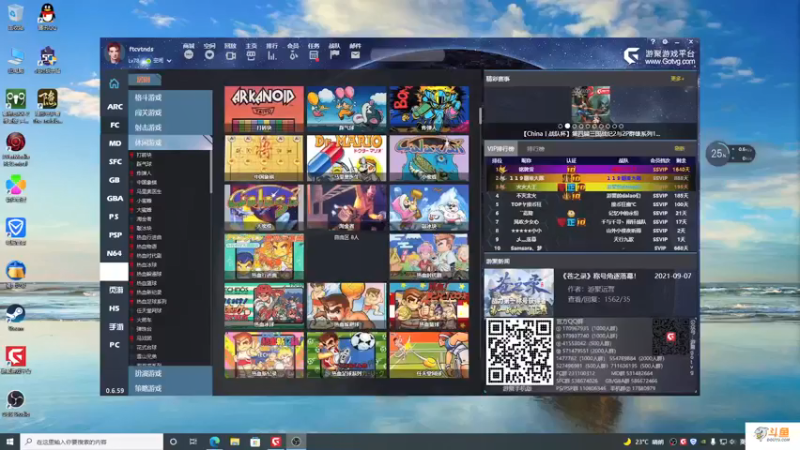Switch to the VIP排行榜 tab
The image size is (800, 450).
point(501,148)
